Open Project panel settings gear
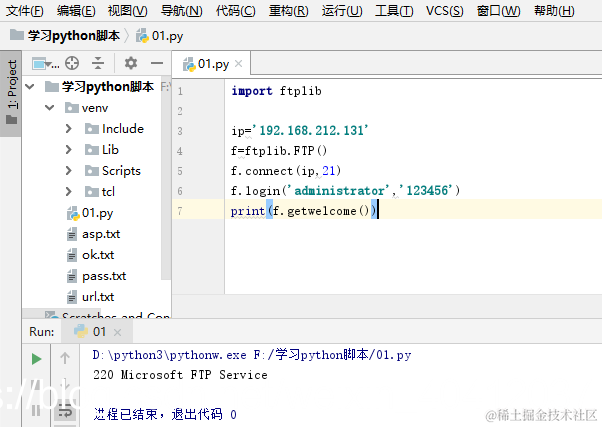602x427 pixels. [x=131, y=63]
